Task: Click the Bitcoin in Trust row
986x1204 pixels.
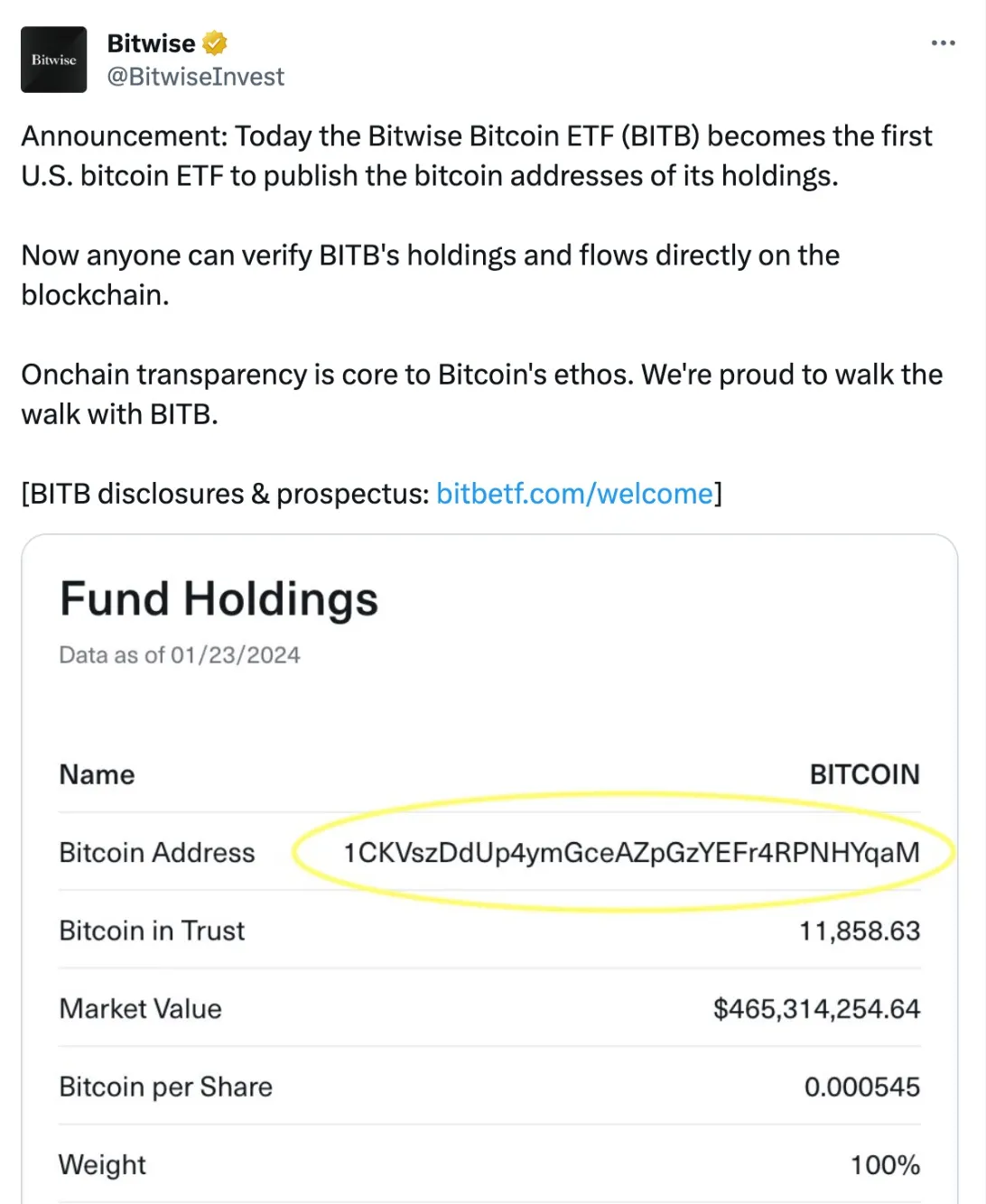Action: tap(152, 931)
